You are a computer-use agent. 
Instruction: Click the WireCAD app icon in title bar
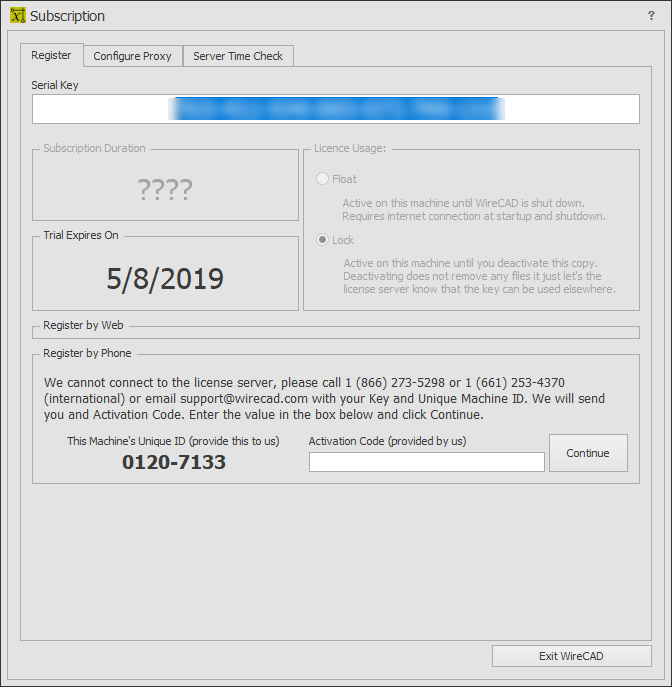18,16
